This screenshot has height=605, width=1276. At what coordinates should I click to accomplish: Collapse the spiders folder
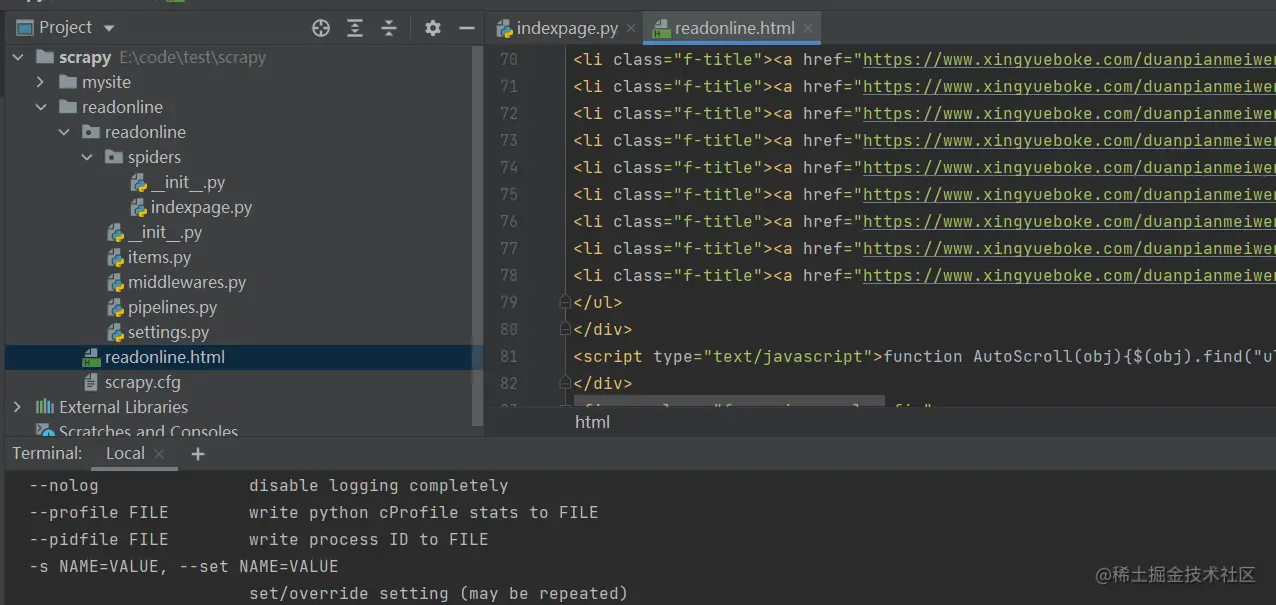[x=86, y=157]
